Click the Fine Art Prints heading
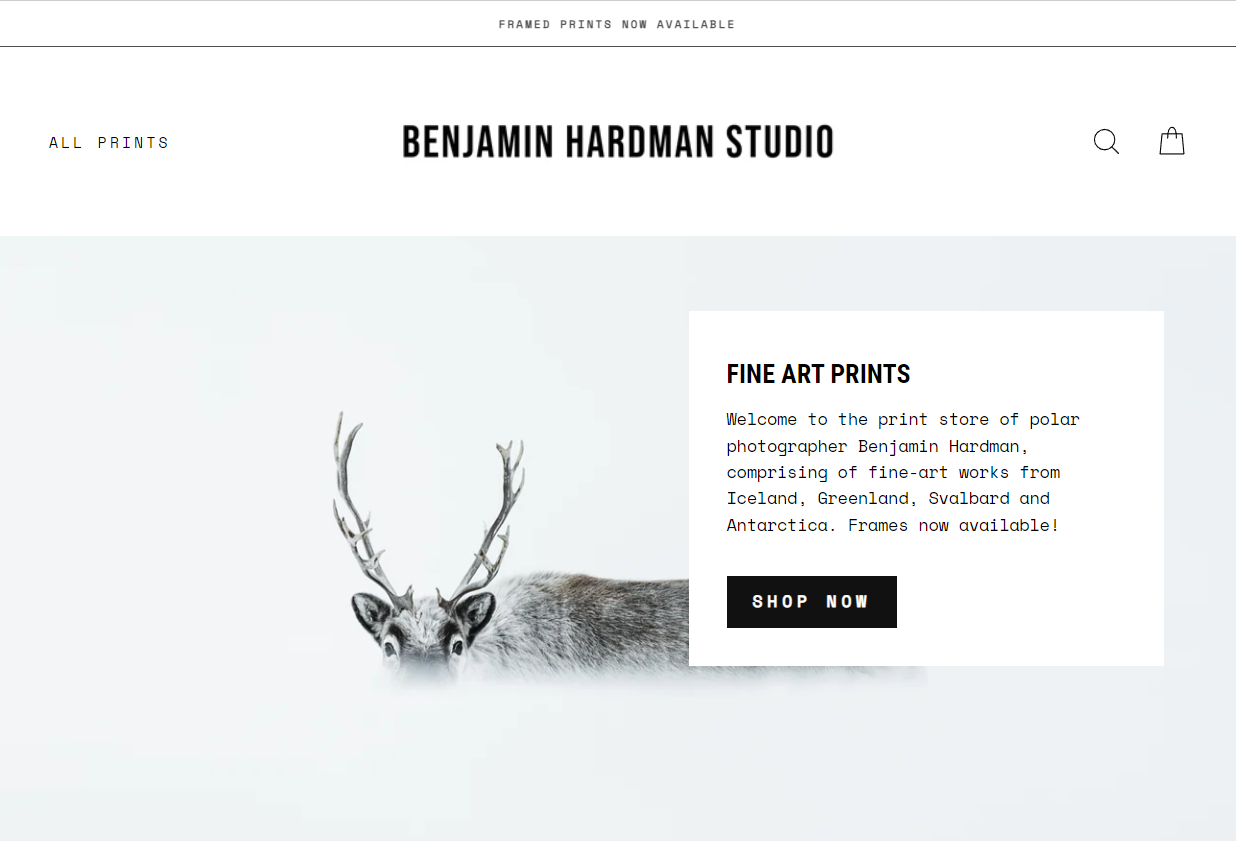This screenshot has width=1236, height=841. point(818,374)
